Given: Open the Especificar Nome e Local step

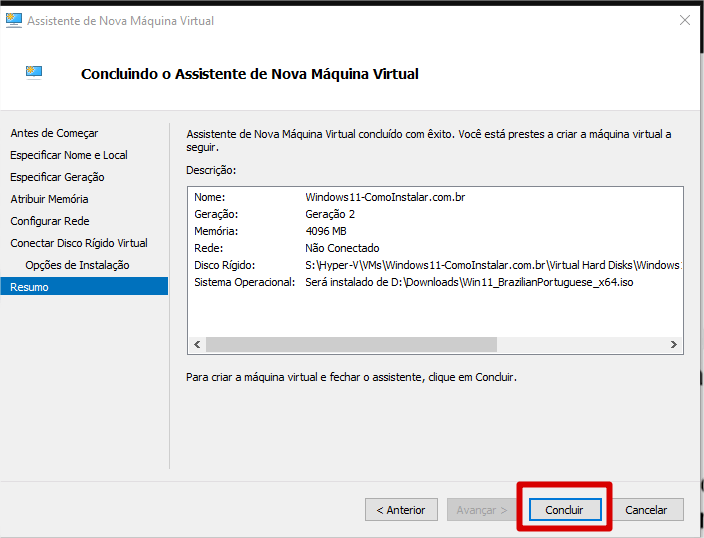Looking at the screenshot, I should (x=69, y=155).
